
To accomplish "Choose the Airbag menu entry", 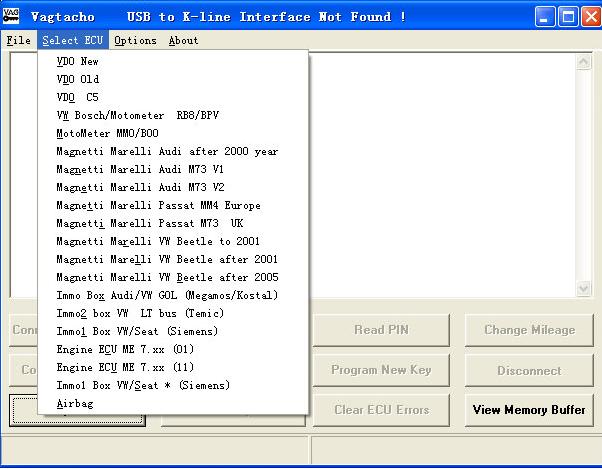I will point(173,404).
